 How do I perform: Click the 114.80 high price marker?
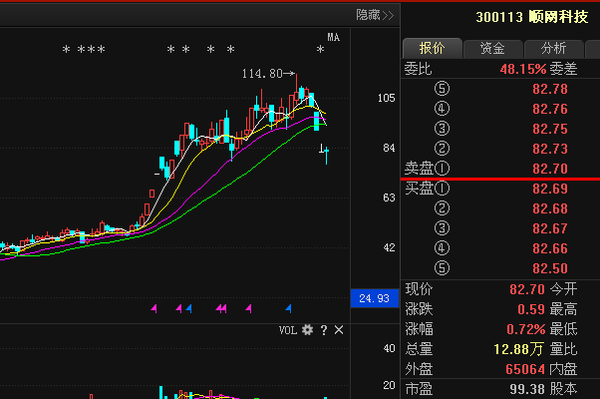coord(268,74)
